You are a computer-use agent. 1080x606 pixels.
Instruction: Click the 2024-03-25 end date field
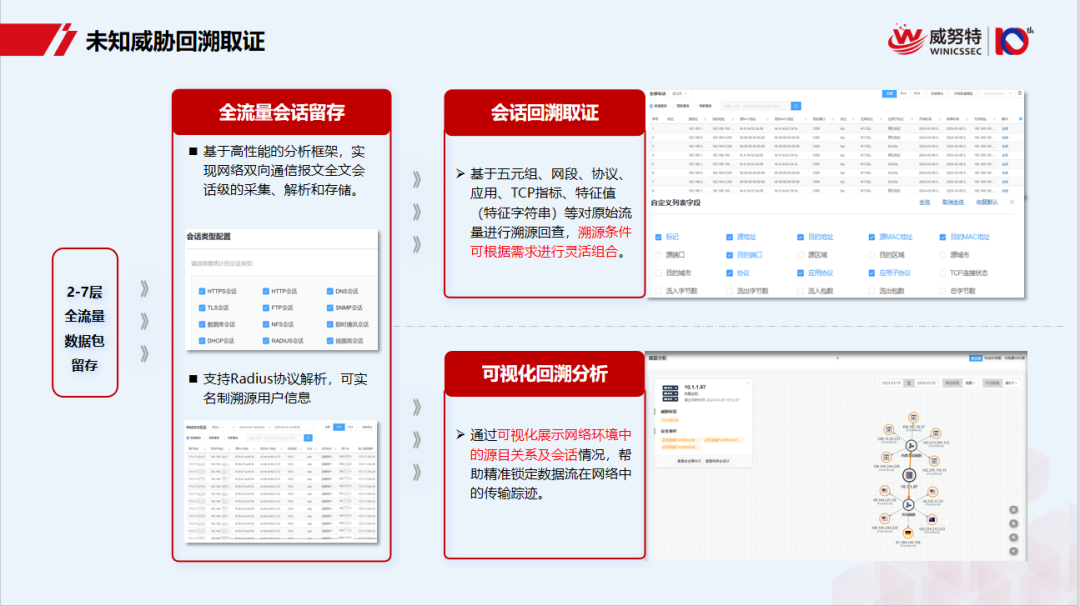[926, 383]
